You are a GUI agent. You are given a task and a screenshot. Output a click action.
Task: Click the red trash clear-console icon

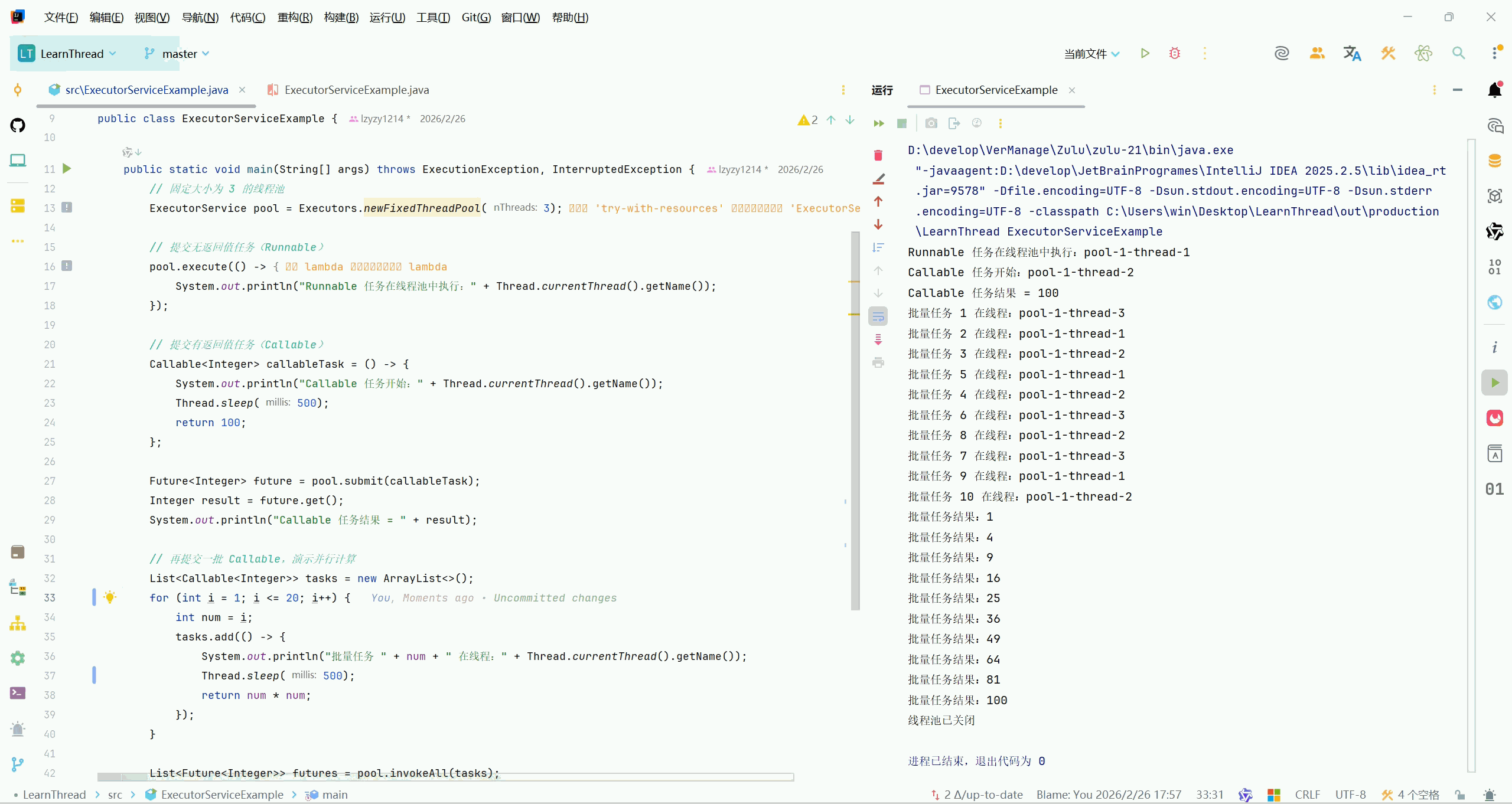coord(878,155)
